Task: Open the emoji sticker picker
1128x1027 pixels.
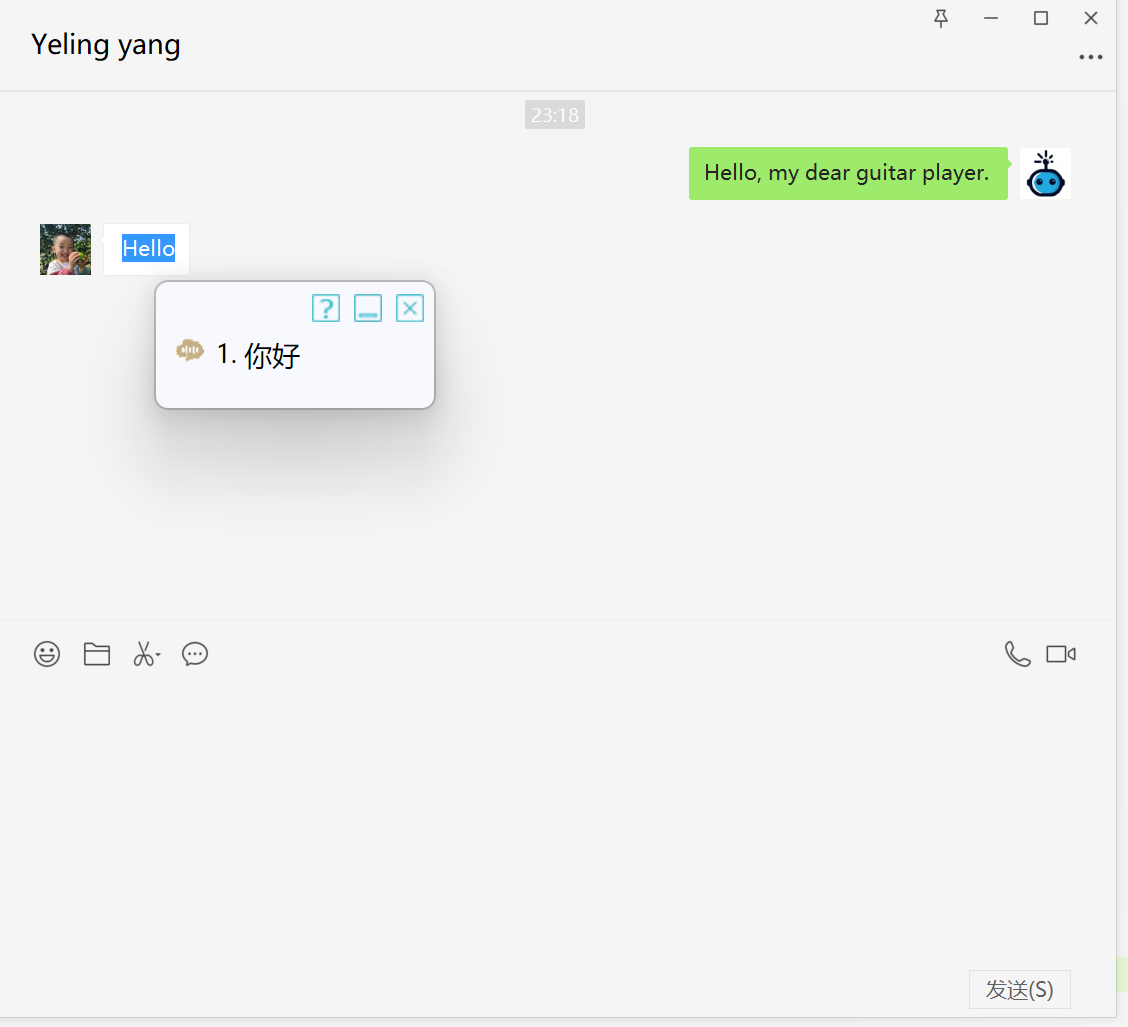Action: [x=47, y=654]
